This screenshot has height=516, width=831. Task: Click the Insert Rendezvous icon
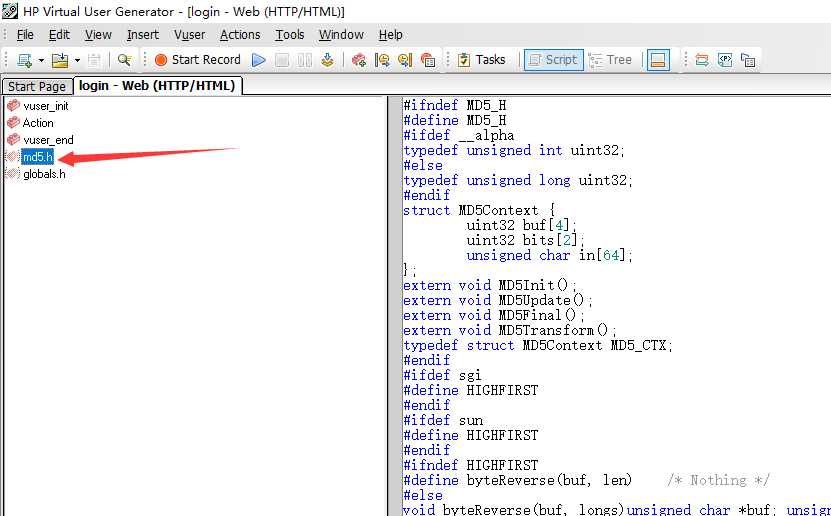(428, 60)
